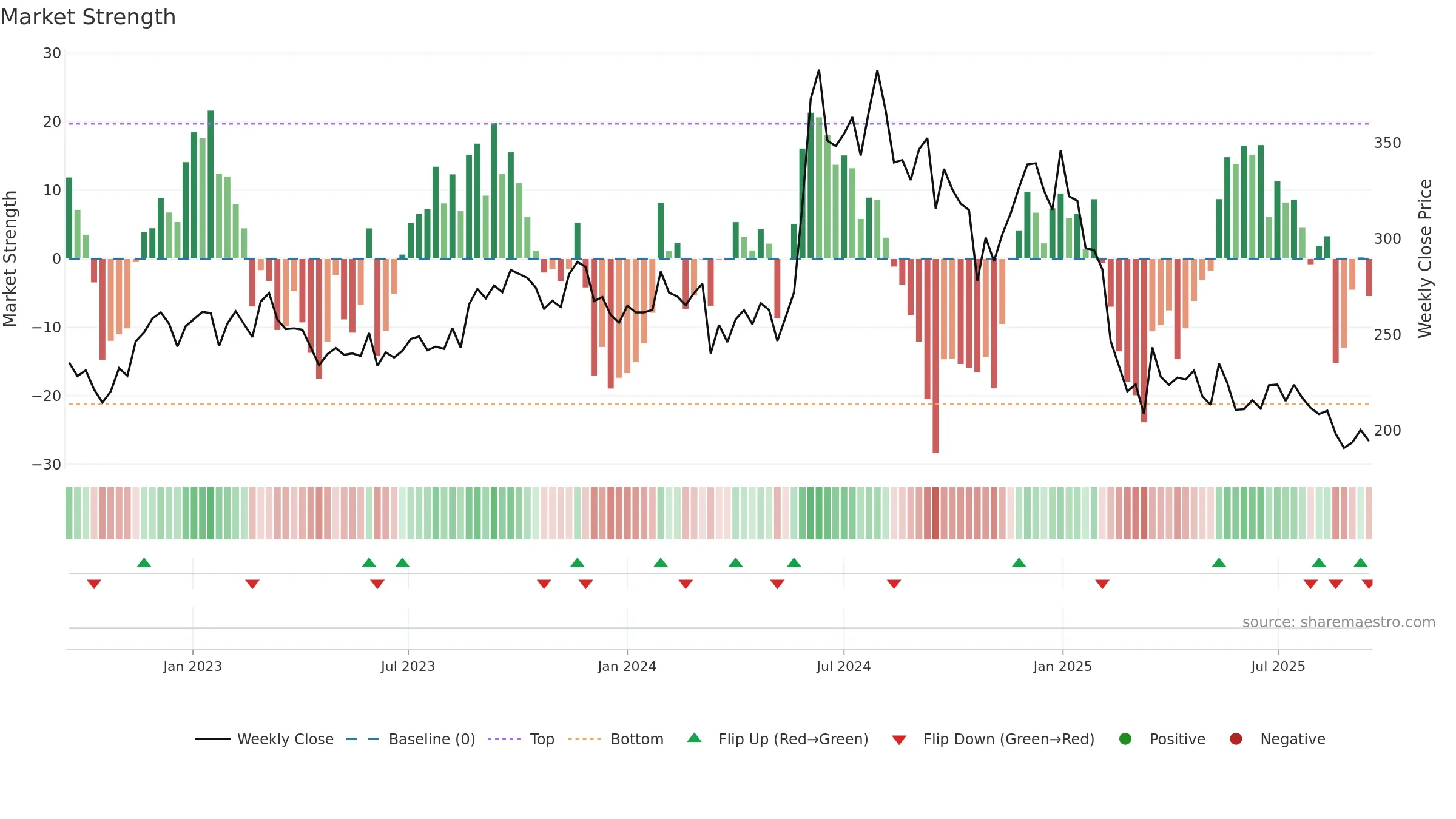Click the deepest red bar near -28
1456x819 pixels.
(x=935, y=356)
